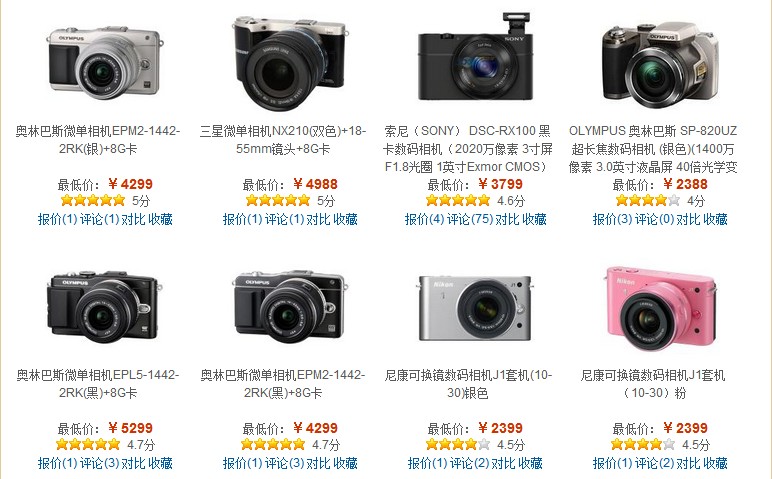Click 收藏 for pink Nikon J1
773x479 pixels.
click(x=715, y=463)
